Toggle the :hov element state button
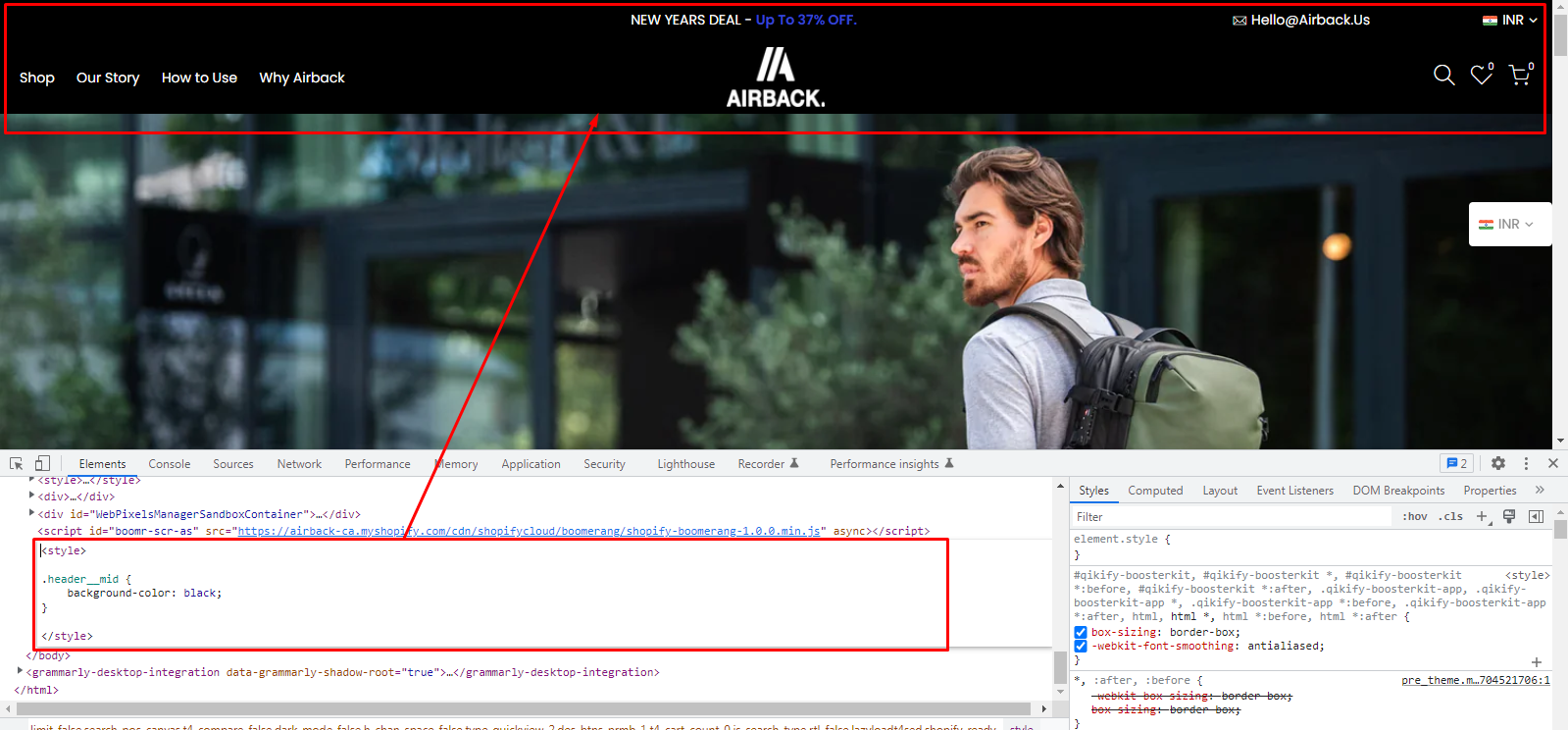 coord(1414,516)
